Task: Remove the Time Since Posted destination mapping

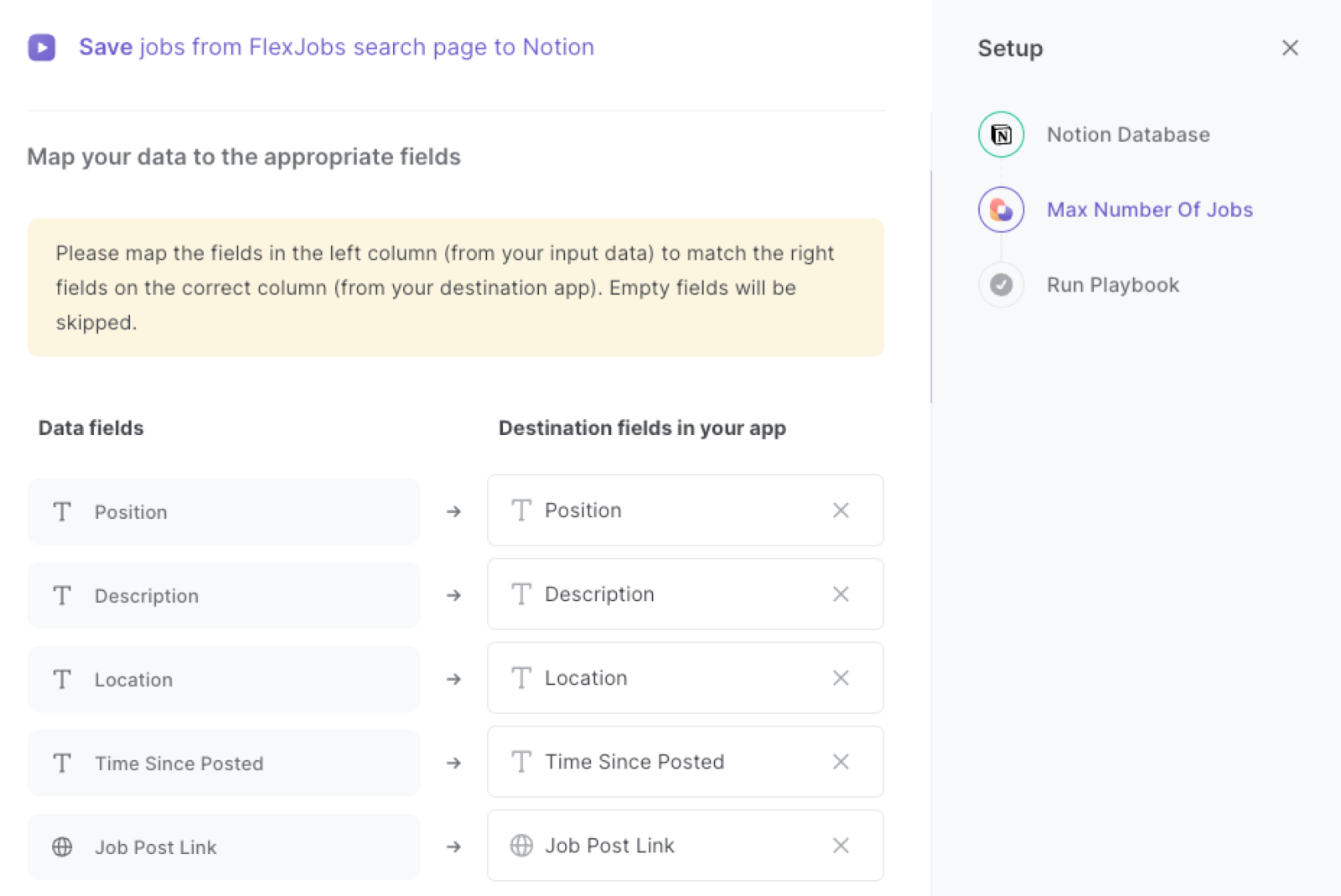Action: [x=841, y=762]
